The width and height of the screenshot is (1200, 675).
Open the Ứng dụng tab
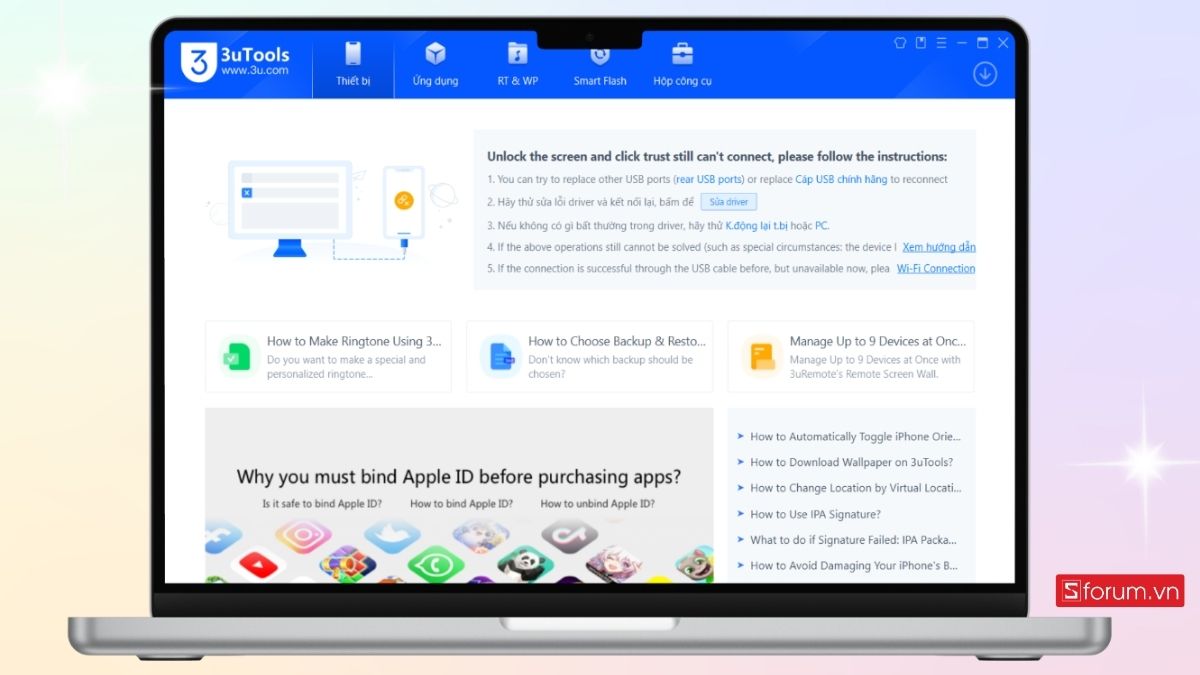(x=435, y=64)
